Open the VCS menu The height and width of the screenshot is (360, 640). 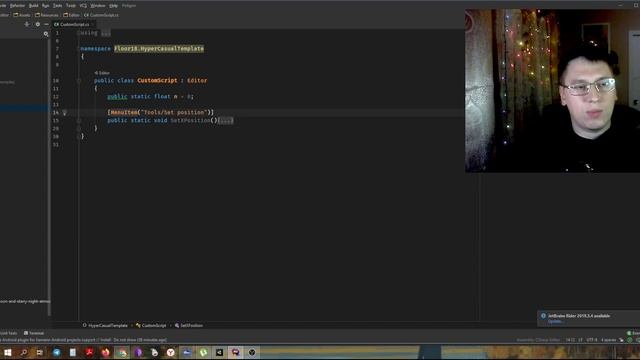click(83, 6)
